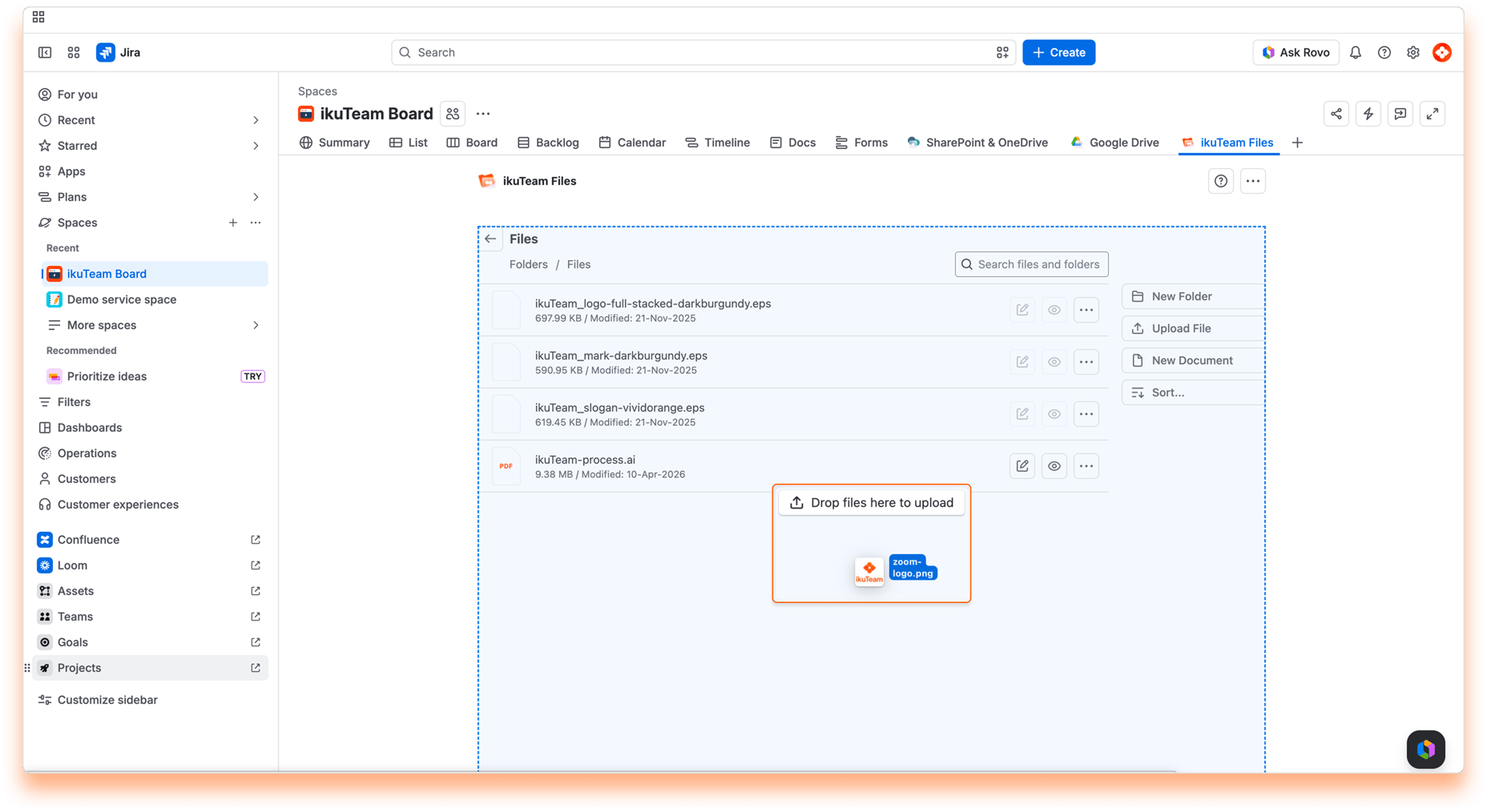Open the automation lightning bolt icon
Image resolution: width=1487 pixels, height=812 pixels.
coord(1368,114)
